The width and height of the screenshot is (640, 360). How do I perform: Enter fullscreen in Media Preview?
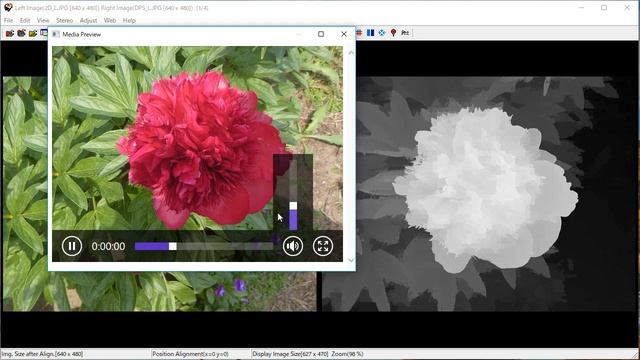[x=323, y=246]
